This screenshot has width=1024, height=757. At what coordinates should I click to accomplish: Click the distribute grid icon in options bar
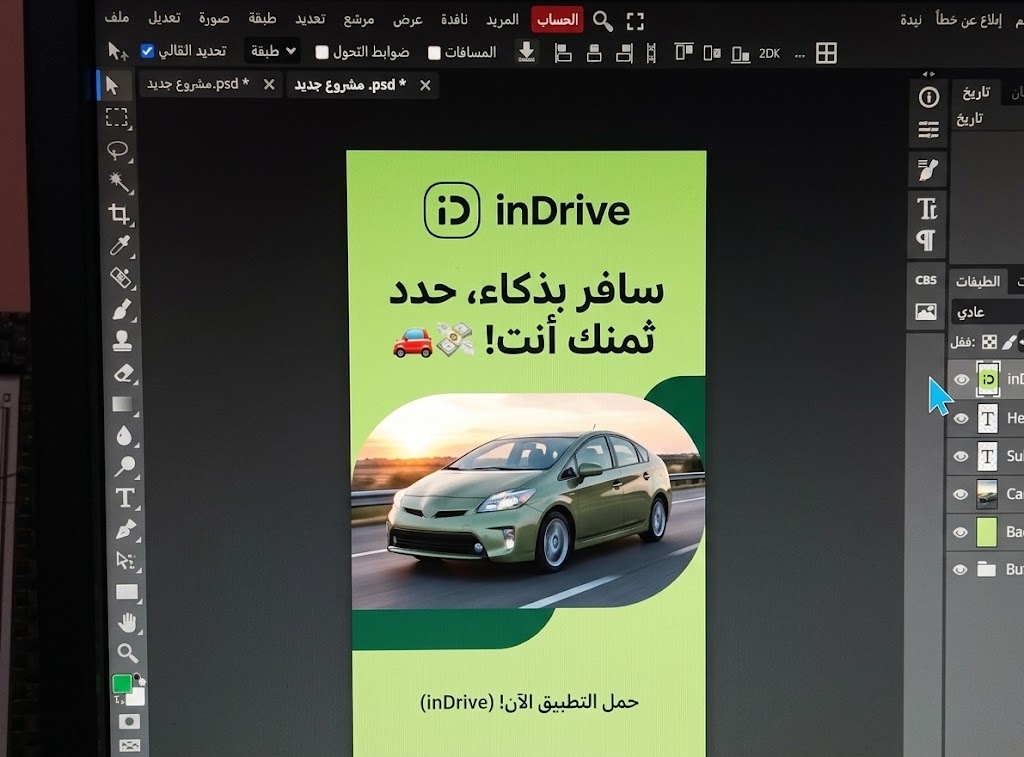point(826,53)
